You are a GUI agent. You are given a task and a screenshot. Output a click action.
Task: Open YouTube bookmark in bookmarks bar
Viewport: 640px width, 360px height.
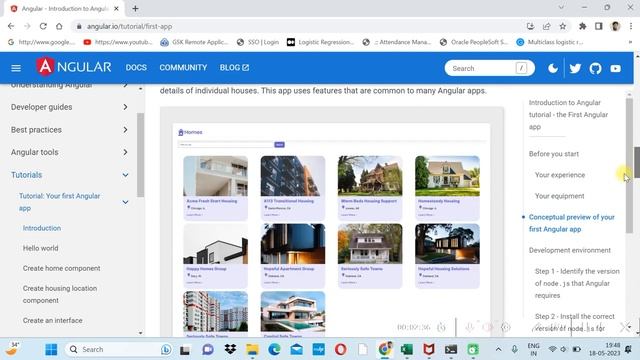pyautogui.click(x=118, y=42)
